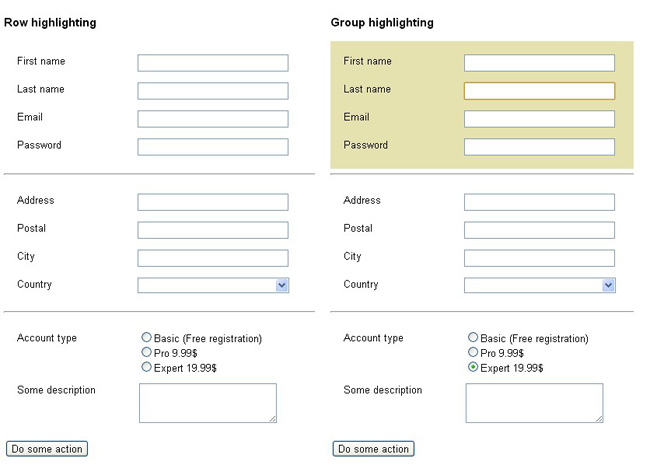Viewport: 650px width, 472px height.
Task: Click focused Last name field in Group highlighting
Action: [x=539, y=91]
